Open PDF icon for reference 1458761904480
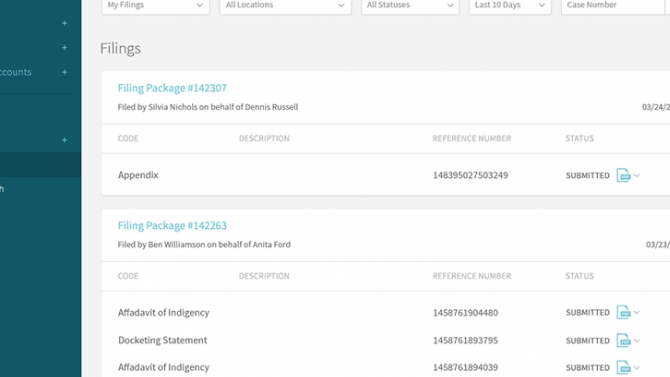The height and width of the screenshot is (377, 670). pos(623,312)
